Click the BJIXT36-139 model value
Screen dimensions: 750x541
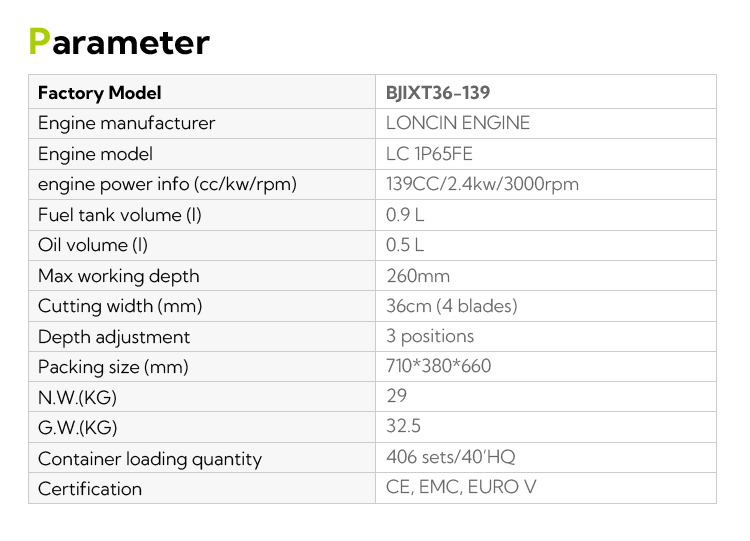[x=438, y=93]
